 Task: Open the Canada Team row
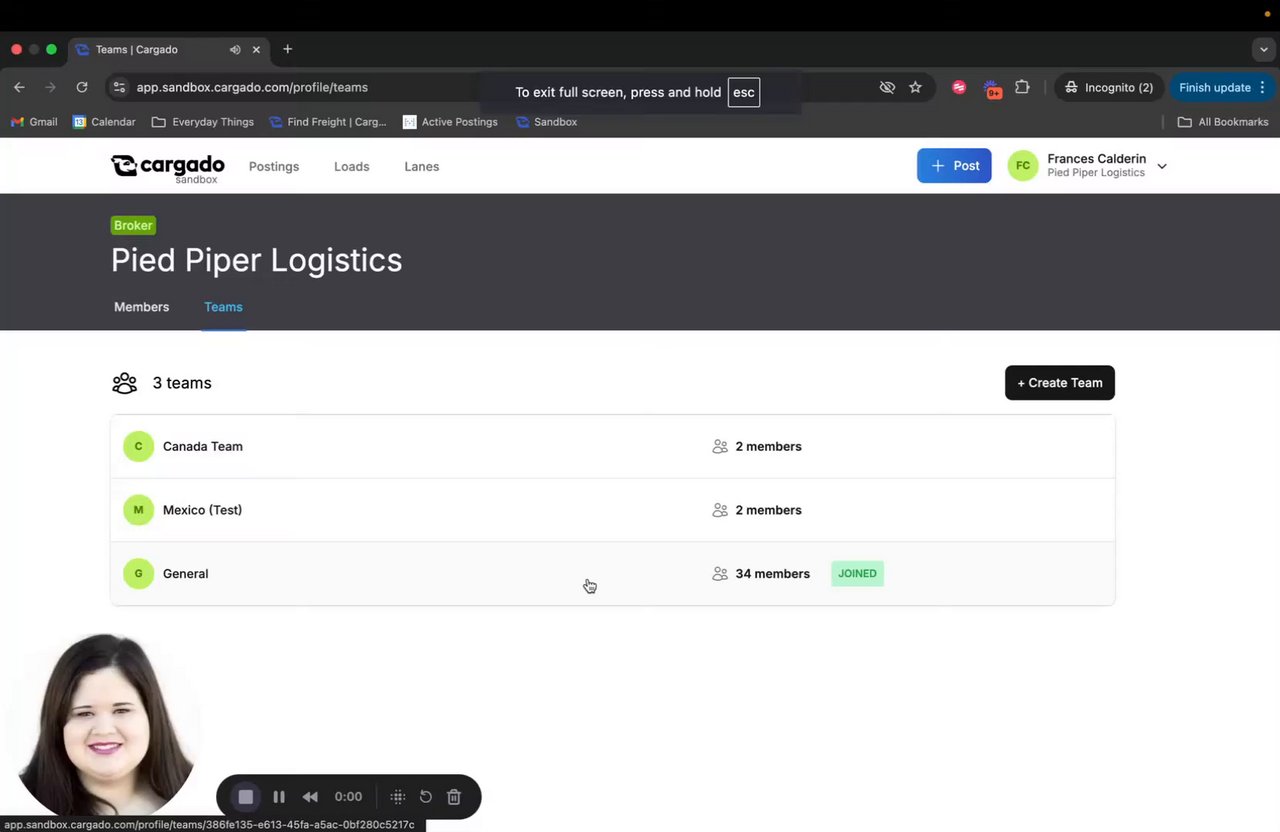[x=612, y=446]
